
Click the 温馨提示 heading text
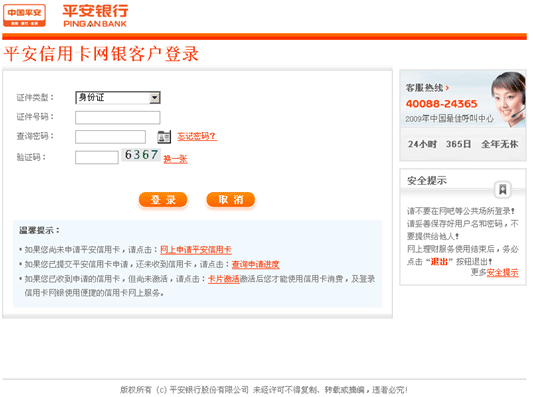39,230
